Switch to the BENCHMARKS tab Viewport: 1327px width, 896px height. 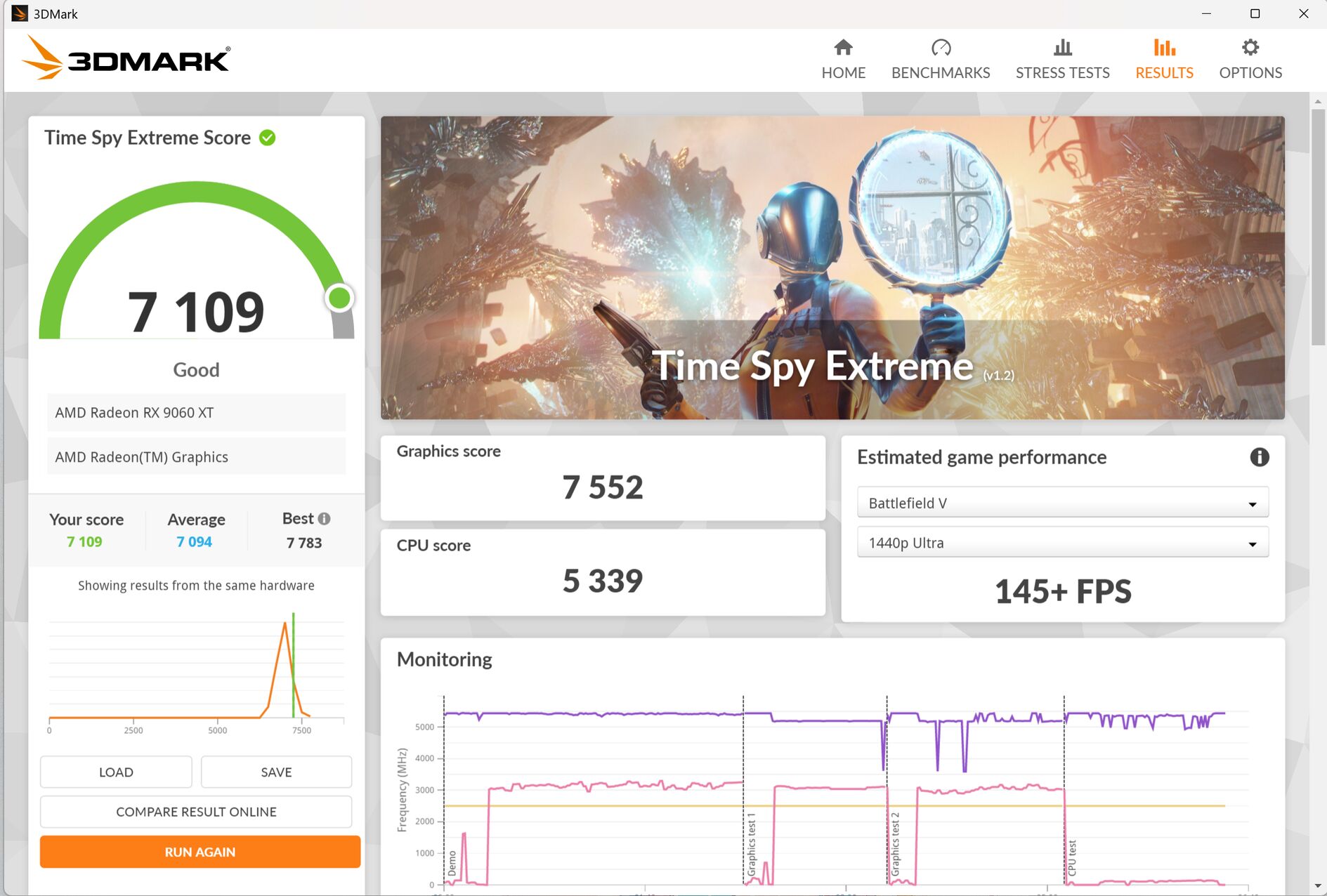pyautogui.click(x=941, y=60)
